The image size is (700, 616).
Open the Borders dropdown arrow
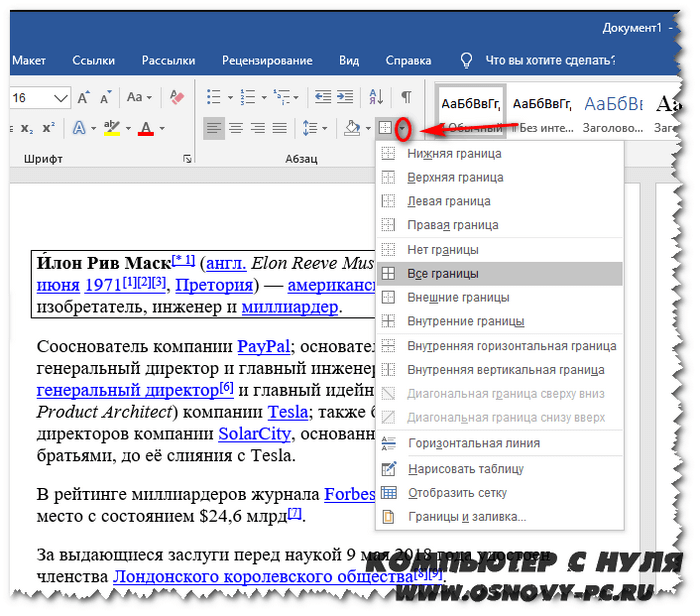point(403,129)
